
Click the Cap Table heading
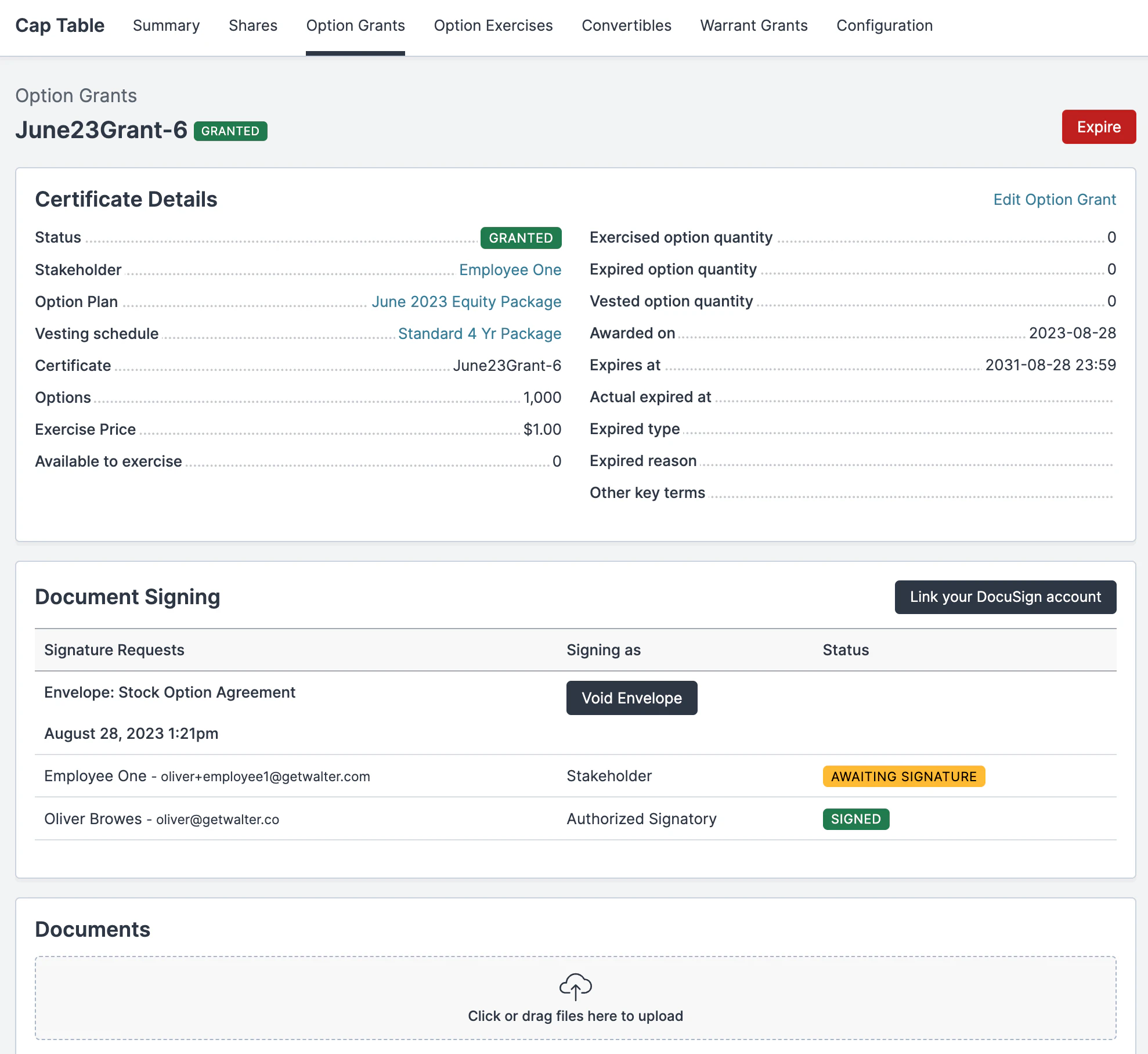pyautogui.click(x=60, y=26)
